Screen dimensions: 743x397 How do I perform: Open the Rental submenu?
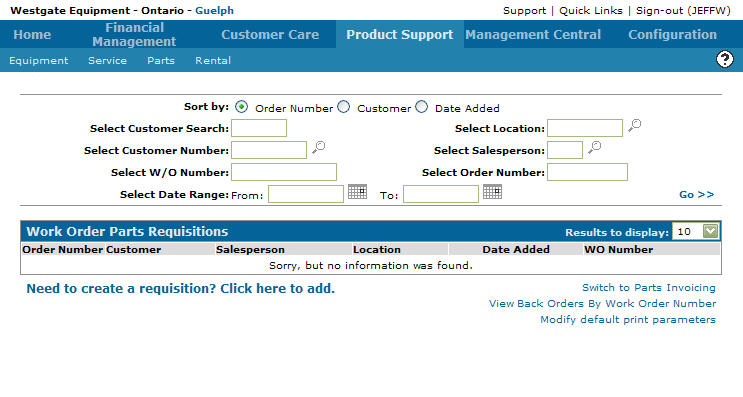pos(213,61)
